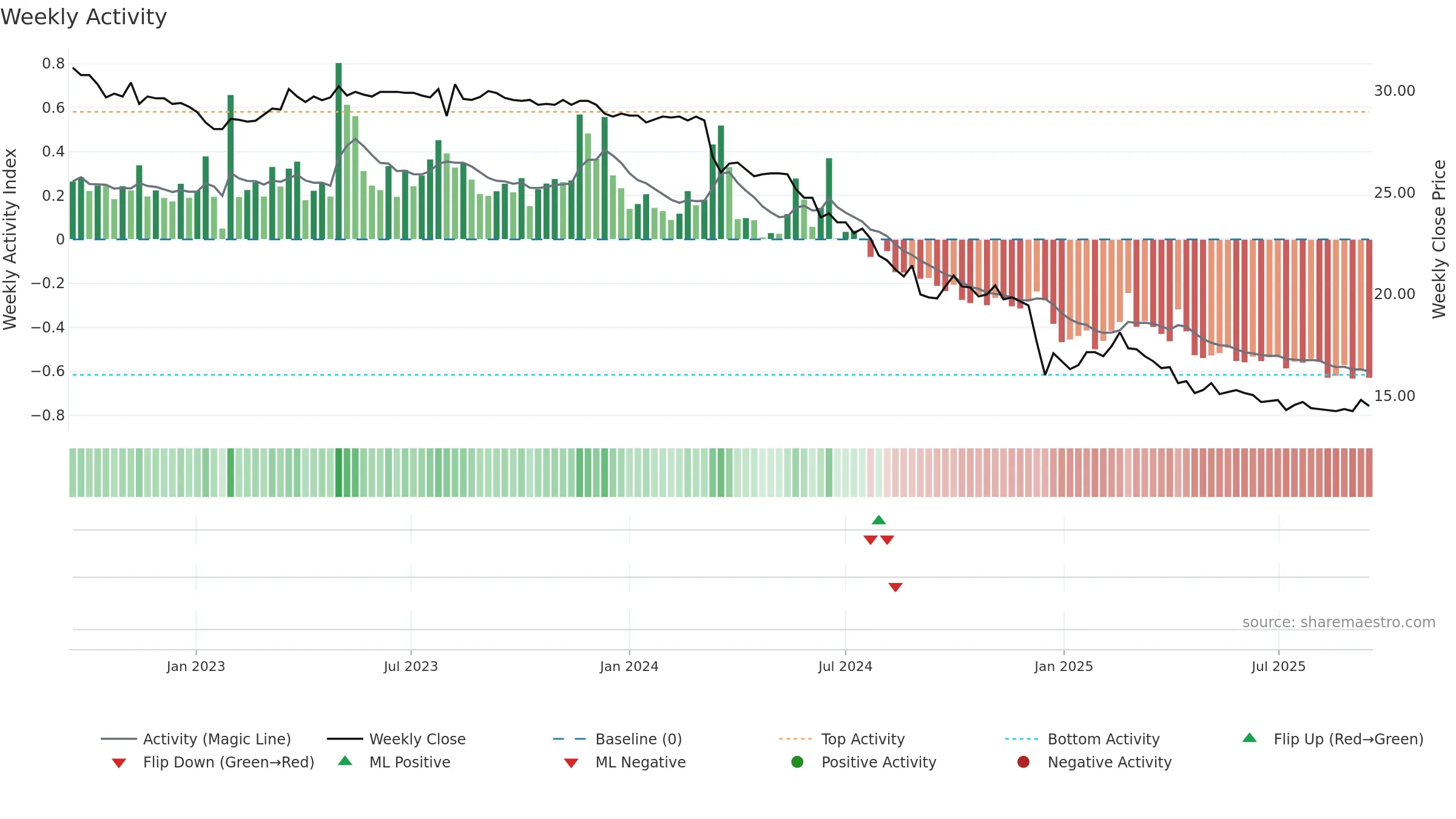The width and height of the screenshot is (1456, 819).
Task: Click the cyan dotted Bottom Activity line
Action: point(721,375)
